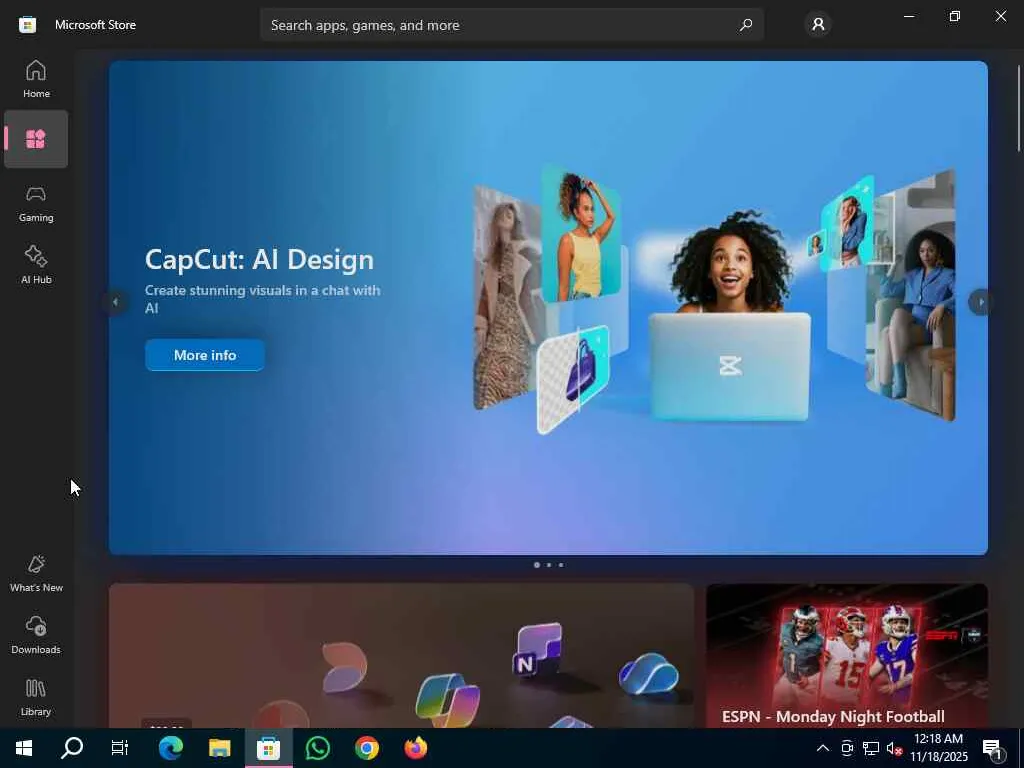This screenshot has height=768, width=1024.
Task: Open Windows Start menu
Action: click(24, 748)
